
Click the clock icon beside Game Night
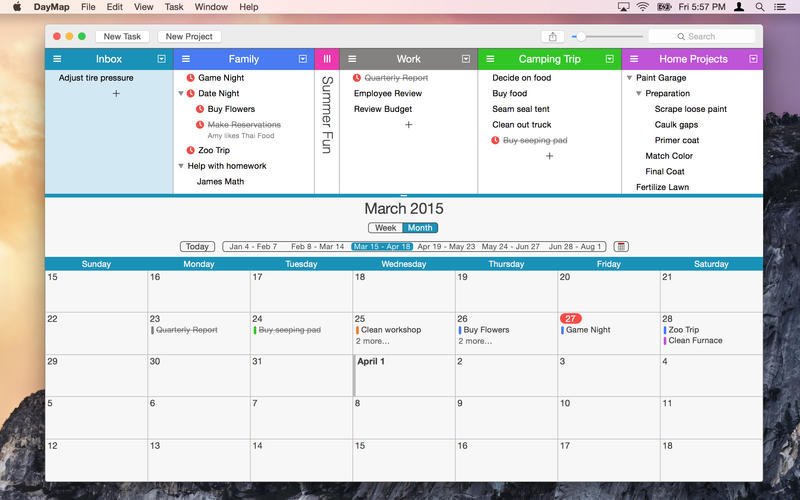190,78
